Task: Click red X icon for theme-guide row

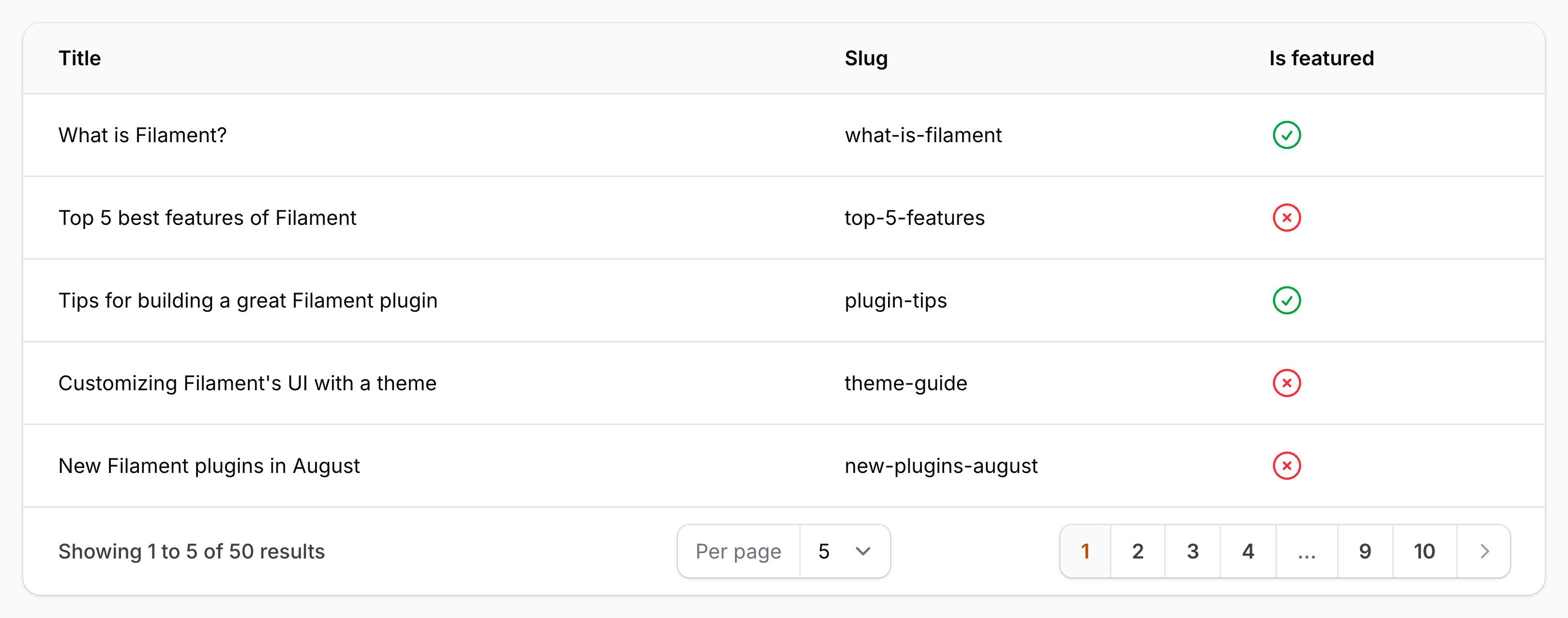Action: click(x=1286, y=383)
